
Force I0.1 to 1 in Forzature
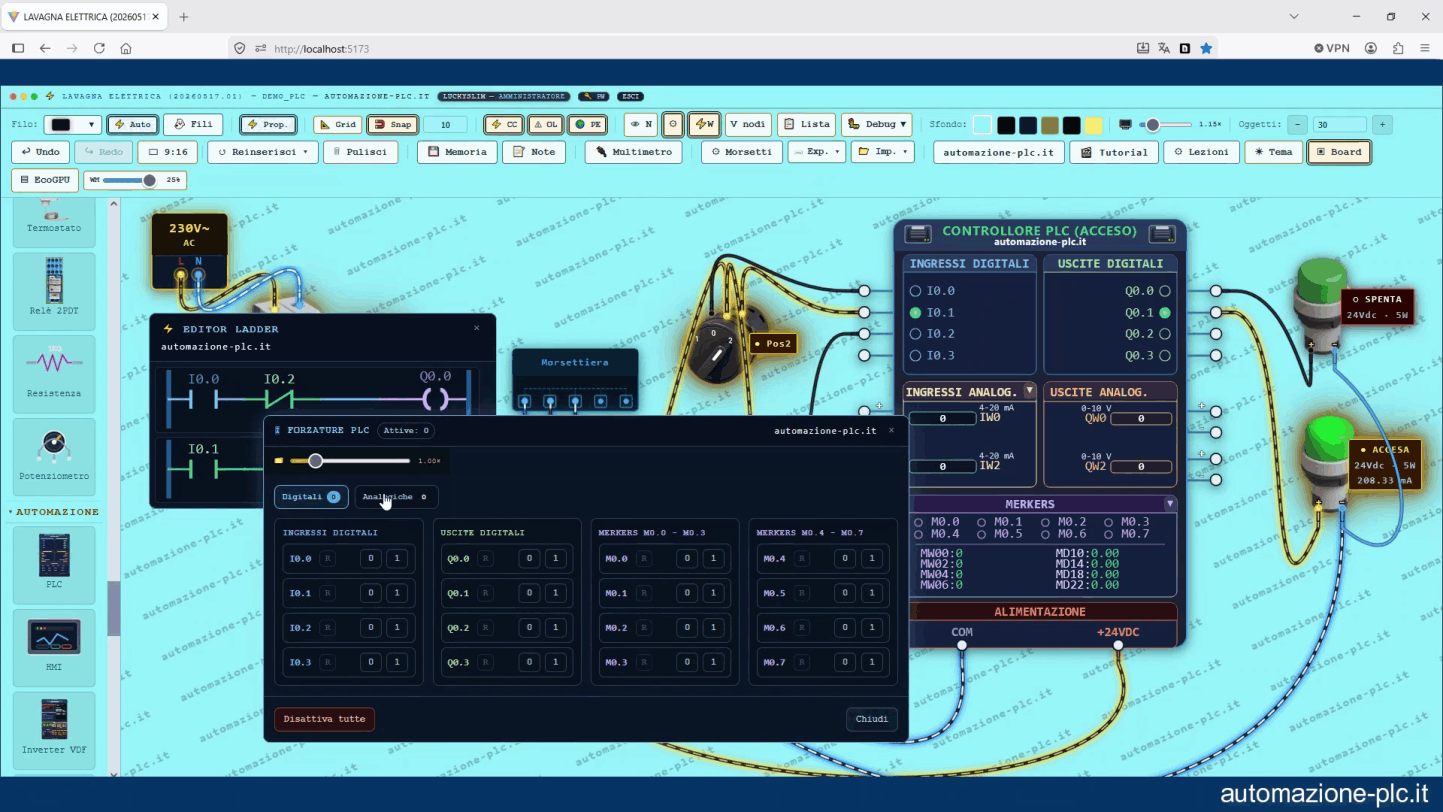[x=397, y=593]
